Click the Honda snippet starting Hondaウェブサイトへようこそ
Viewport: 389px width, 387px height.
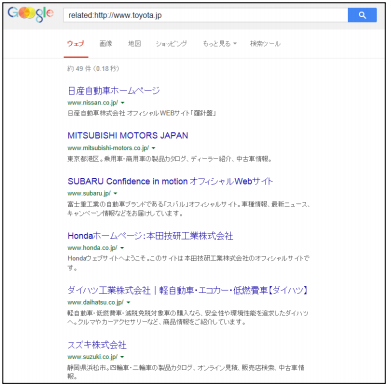[188, 263]
